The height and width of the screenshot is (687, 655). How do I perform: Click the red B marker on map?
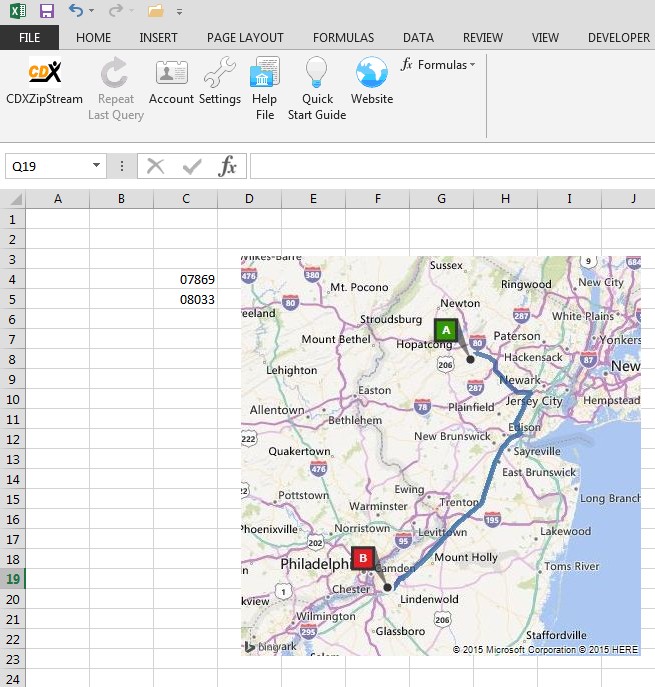363,558
